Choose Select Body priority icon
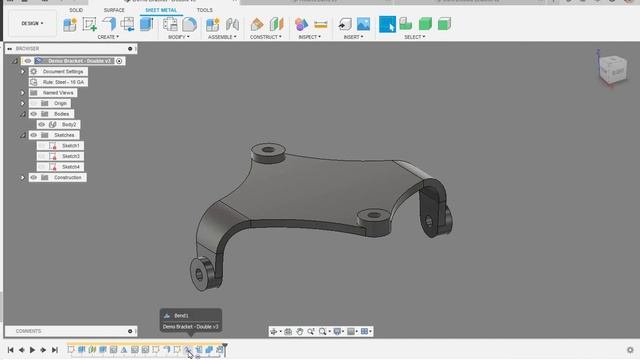The width and height of the screenshot is (640, 360). click(425, 24)
